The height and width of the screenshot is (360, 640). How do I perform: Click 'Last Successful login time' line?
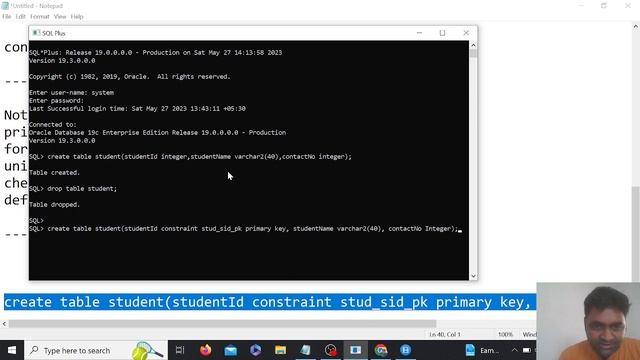137,109
